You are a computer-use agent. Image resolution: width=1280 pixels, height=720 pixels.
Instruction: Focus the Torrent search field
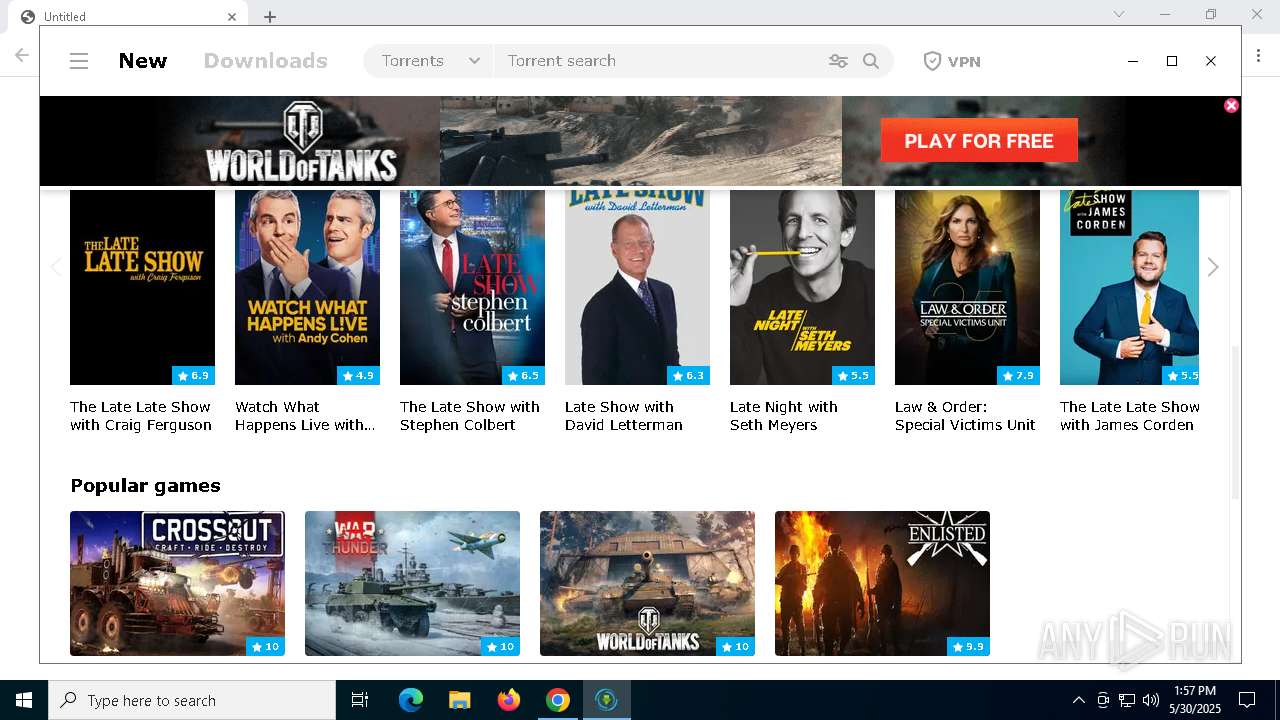point(660,61)
